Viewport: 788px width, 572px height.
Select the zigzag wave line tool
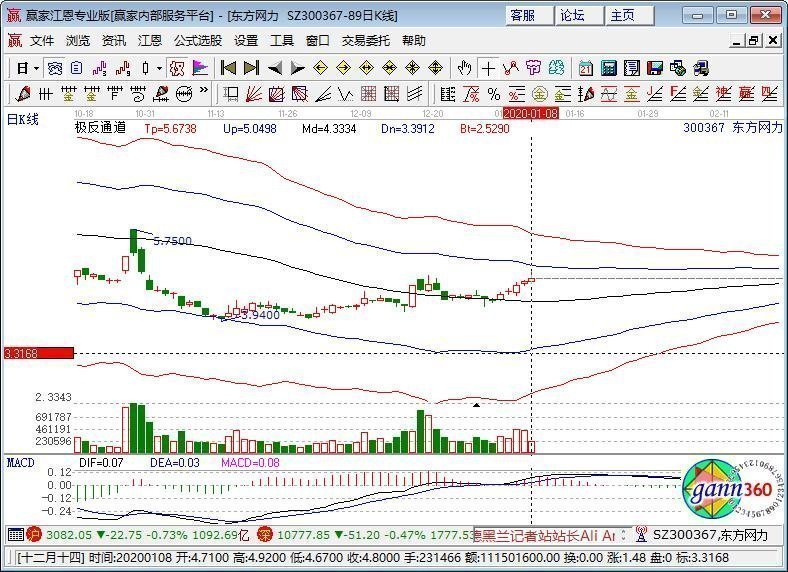[346, 94]
